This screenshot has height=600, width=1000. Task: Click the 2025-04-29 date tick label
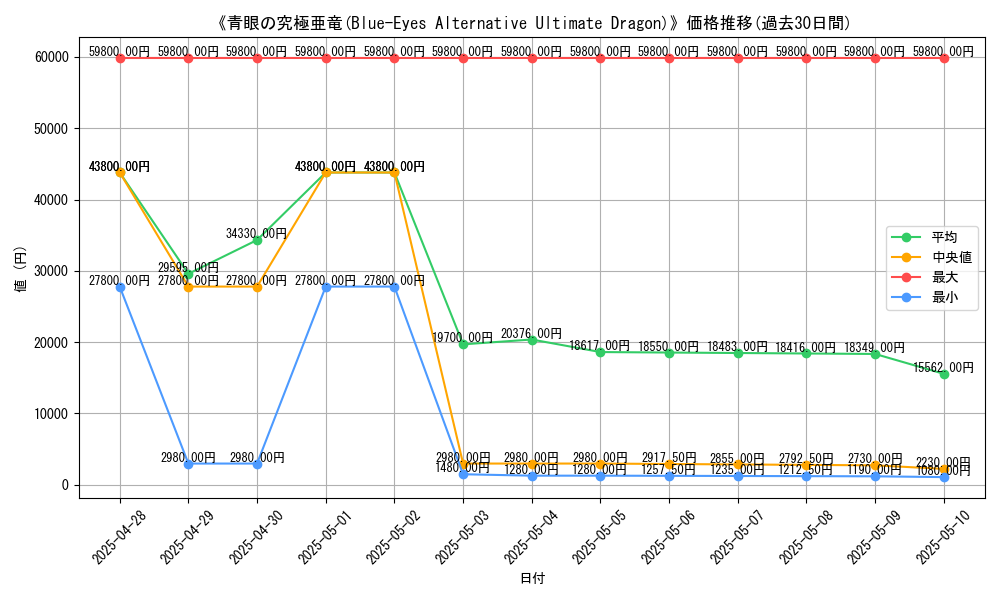pyautogui.click(x=187, y=537)
